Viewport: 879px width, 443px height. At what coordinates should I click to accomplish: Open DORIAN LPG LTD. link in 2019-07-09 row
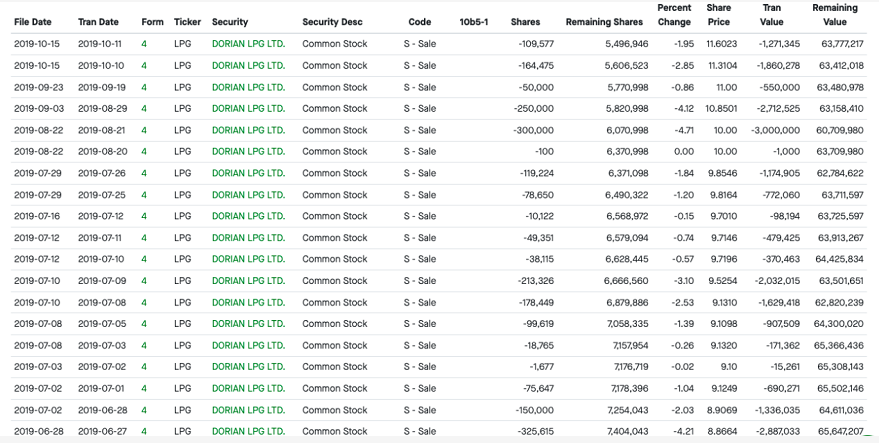pyautogui.click(x=248, y=281)
